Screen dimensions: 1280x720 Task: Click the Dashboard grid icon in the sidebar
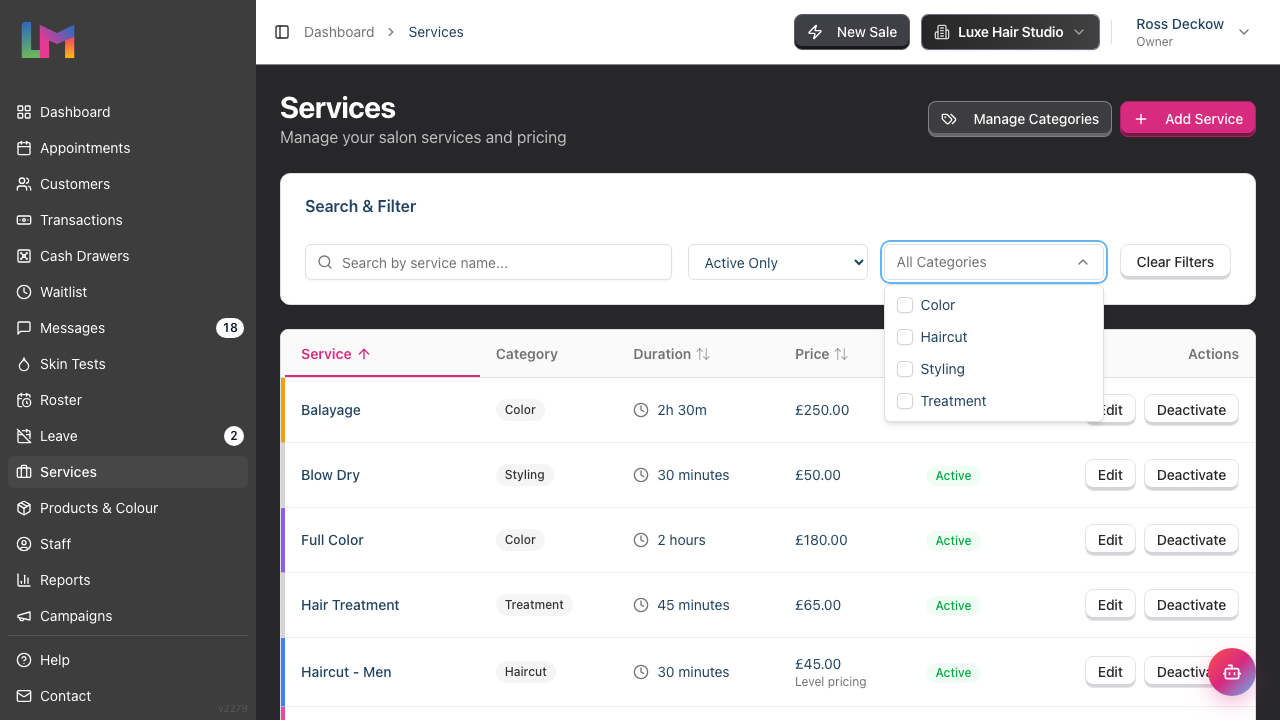point(24,112)
